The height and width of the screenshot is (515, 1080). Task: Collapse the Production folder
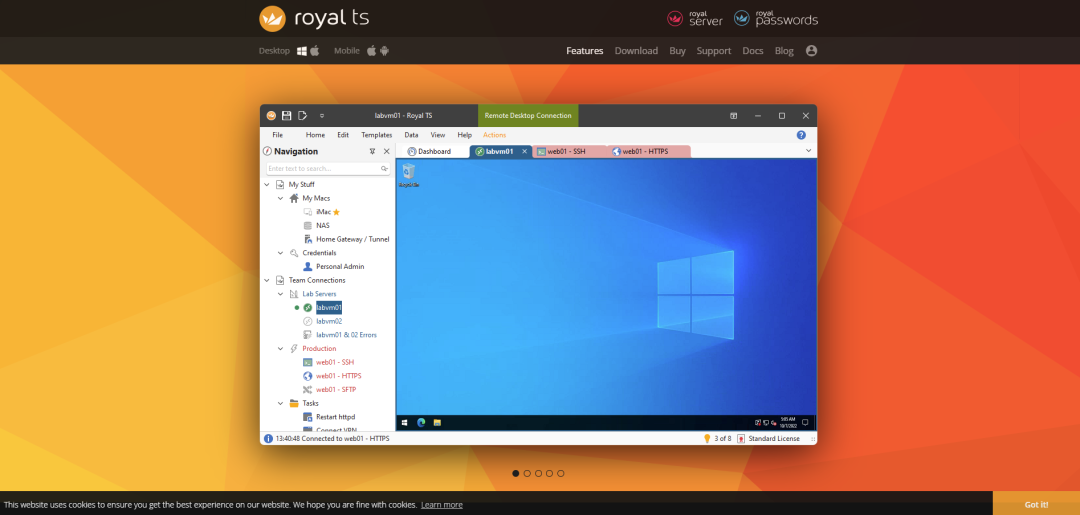280,348
